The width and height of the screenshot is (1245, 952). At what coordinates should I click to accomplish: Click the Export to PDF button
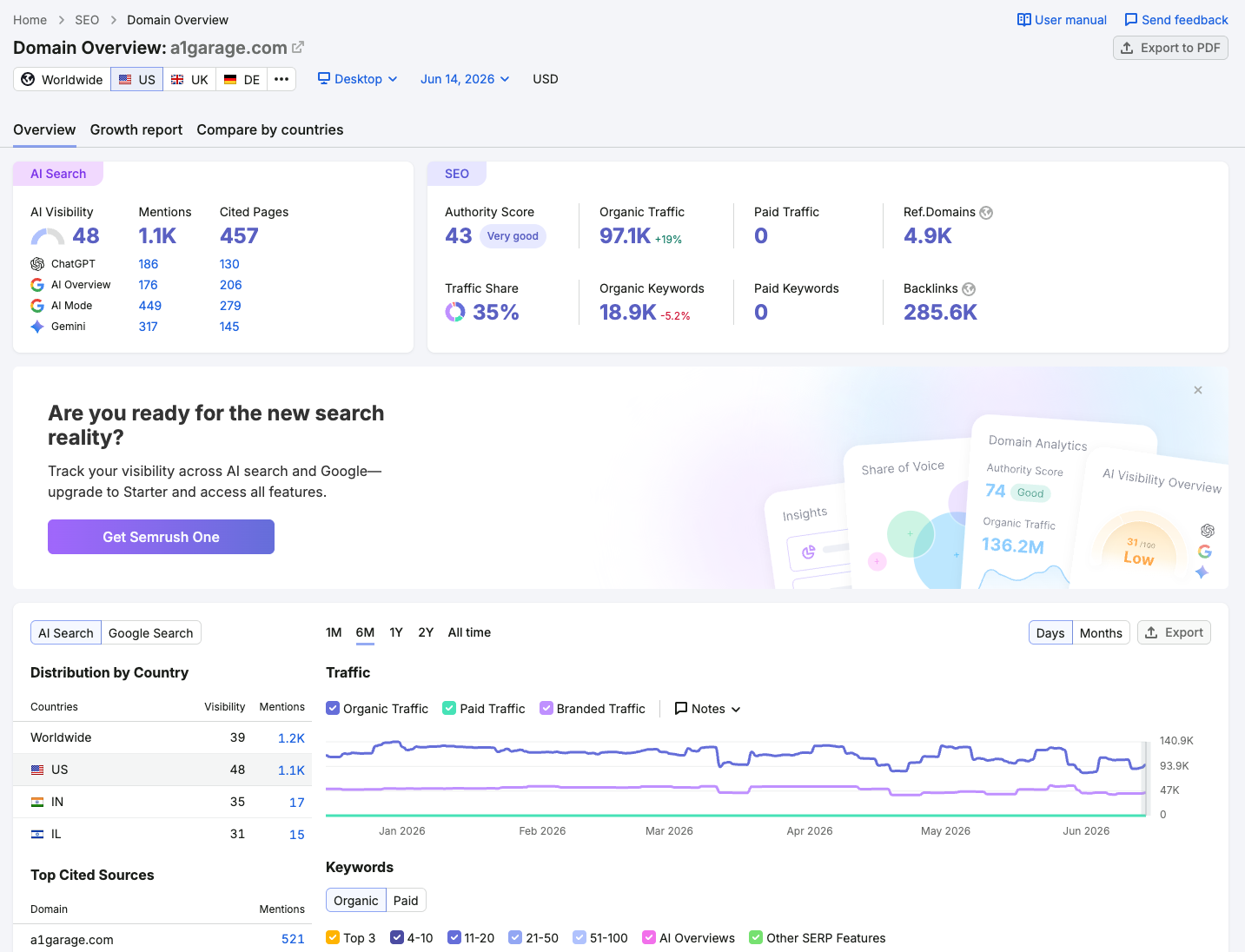tap(1170, 48)
